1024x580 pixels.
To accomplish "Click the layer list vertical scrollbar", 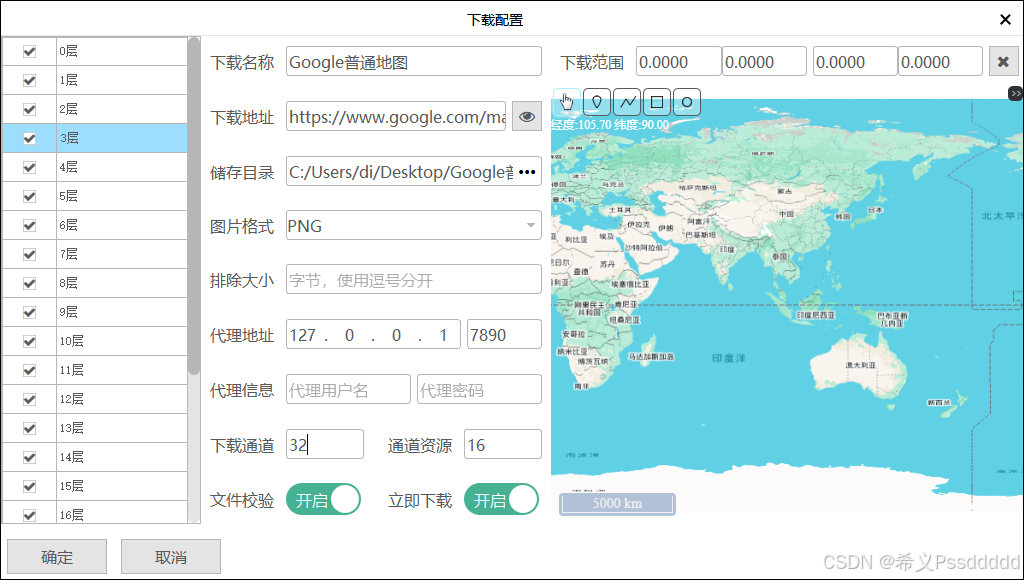I will tap(194, 206).
